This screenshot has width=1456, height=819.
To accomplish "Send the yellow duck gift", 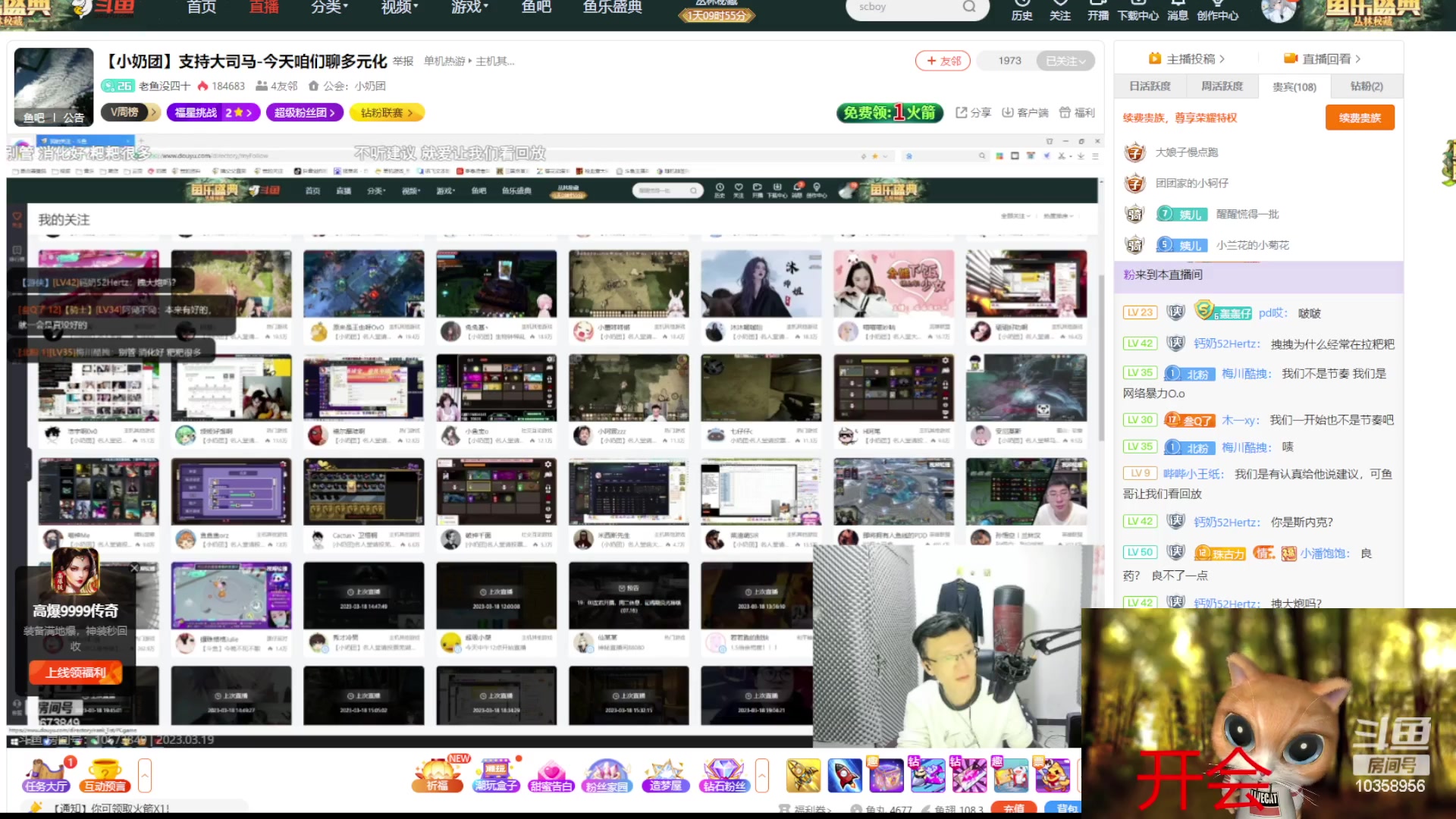I will click(1053, 775).
